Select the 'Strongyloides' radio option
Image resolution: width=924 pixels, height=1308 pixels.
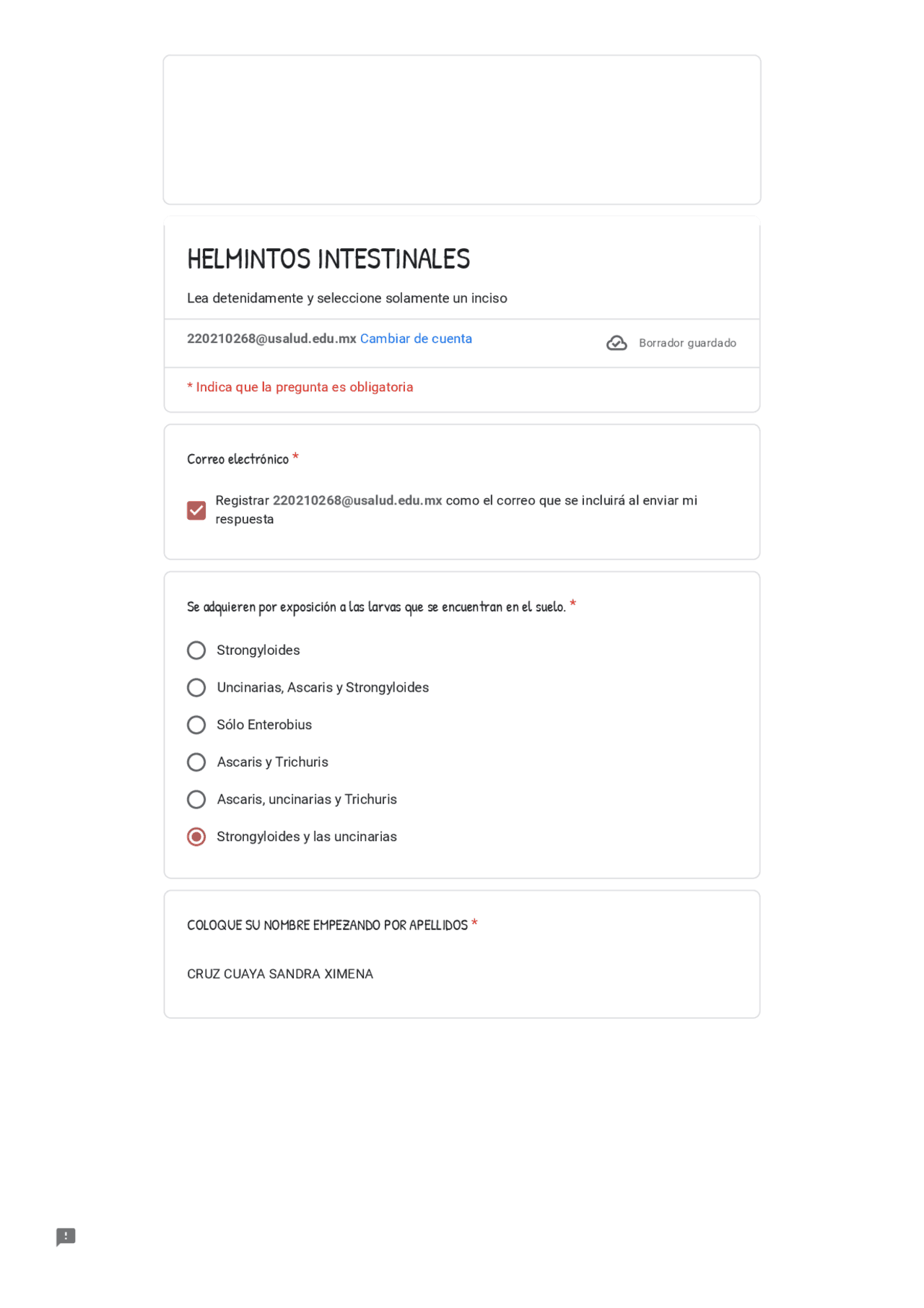tap(196, 650)
